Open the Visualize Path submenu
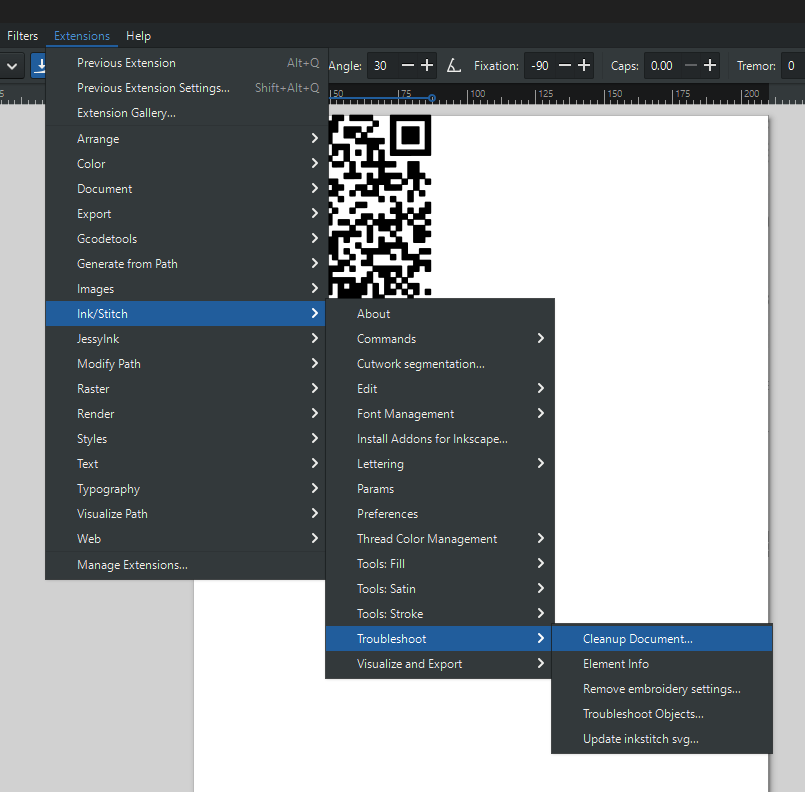 pos(185,513)
